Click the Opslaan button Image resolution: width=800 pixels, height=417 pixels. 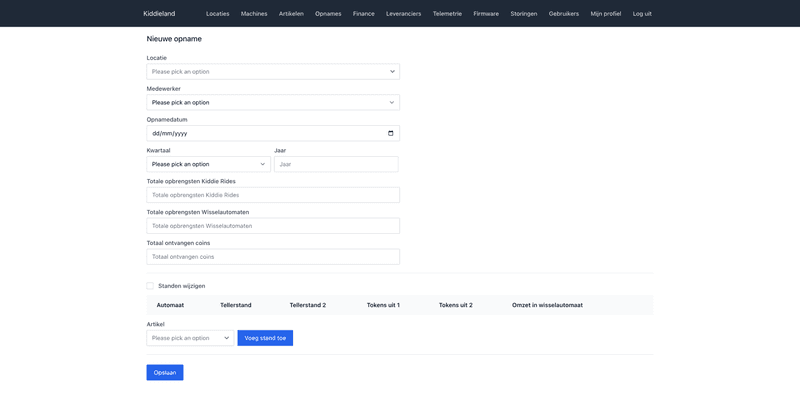pyautogui.click(x=165, y=372)
